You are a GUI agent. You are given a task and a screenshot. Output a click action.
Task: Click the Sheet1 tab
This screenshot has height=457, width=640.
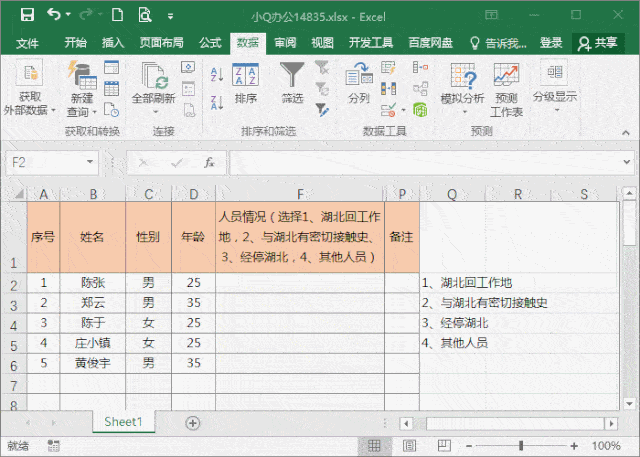(123, 422)
